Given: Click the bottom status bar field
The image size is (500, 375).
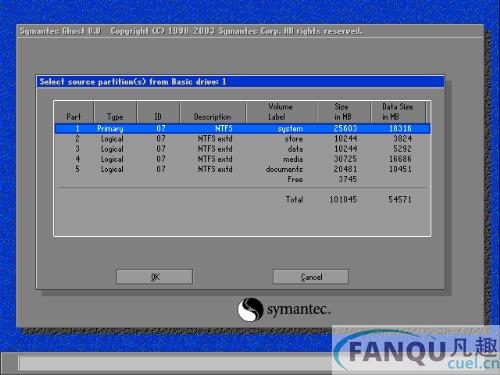Looking at the screenshot, I should (175, 363).
